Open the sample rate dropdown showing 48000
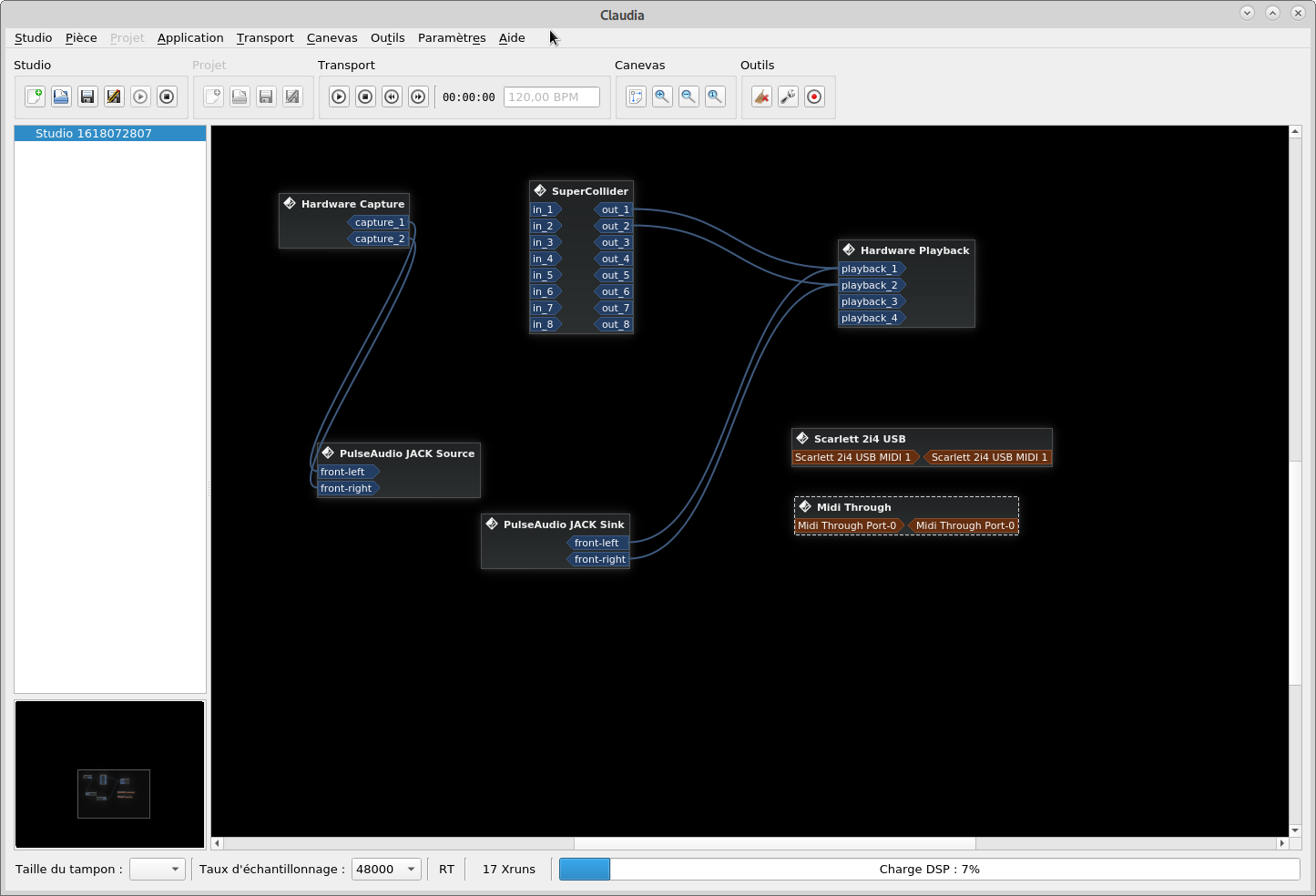This screenshot has height=896, width=1316. 386,870
